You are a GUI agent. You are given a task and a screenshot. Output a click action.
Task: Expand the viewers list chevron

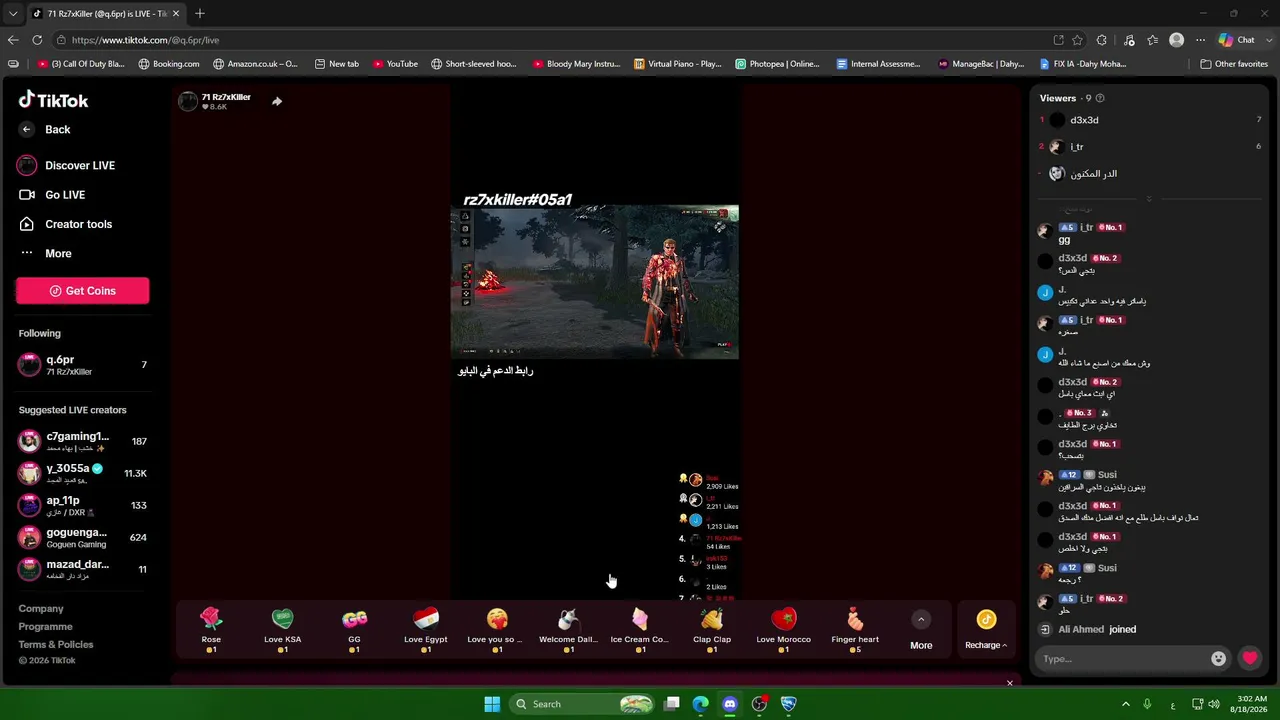[1149, 198]
